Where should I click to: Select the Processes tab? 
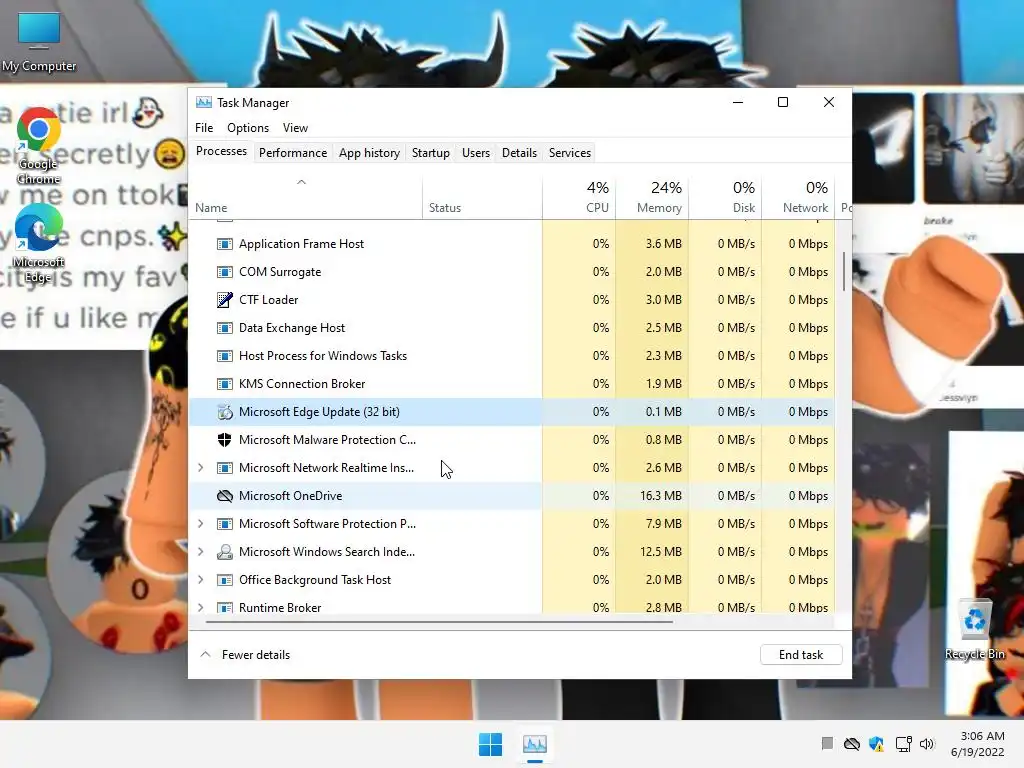click(221, 152)
